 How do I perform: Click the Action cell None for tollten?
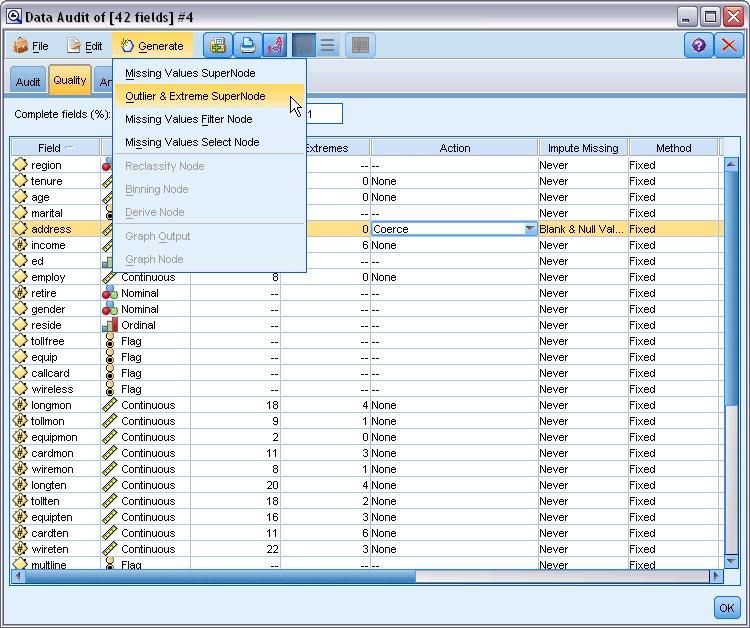pyautogui.click(x=454, y=501)
